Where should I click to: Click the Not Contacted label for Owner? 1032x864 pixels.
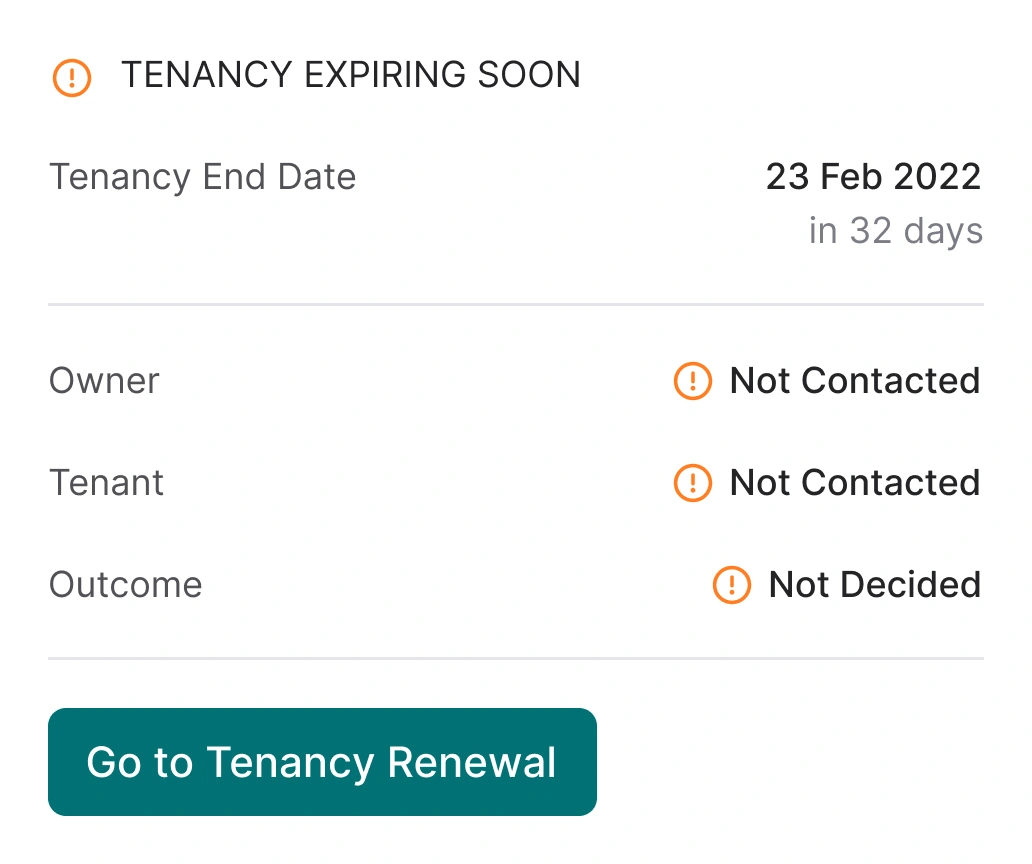[854, 381]
